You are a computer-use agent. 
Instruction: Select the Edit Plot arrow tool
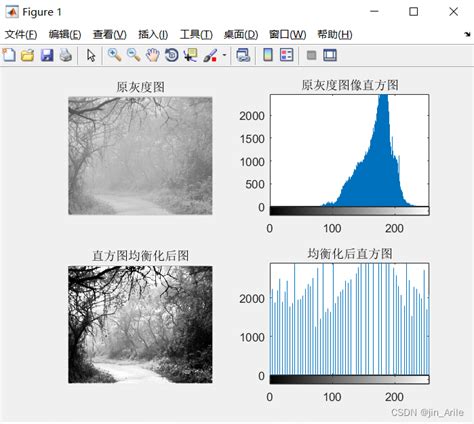[91, 55]
